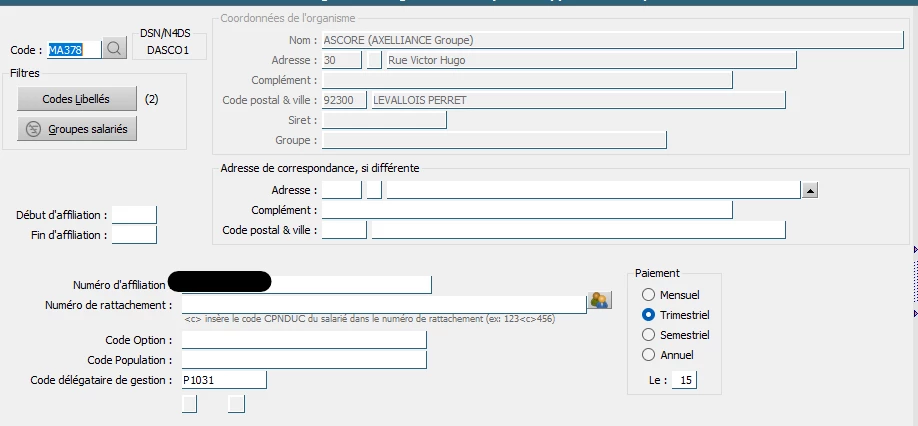Open the employee lookup icon next to rattachement

[599, 300]
